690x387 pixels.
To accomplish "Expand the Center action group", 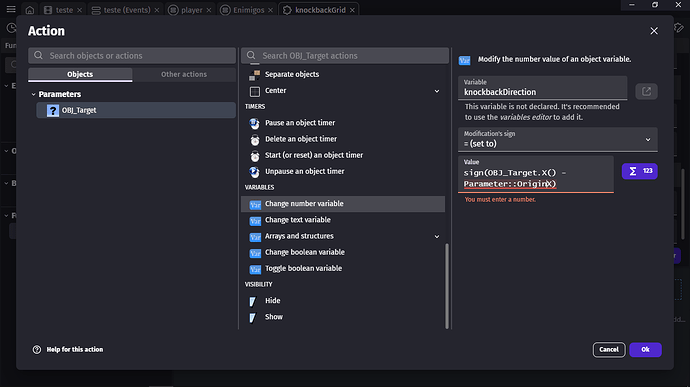I will (437, 91).
